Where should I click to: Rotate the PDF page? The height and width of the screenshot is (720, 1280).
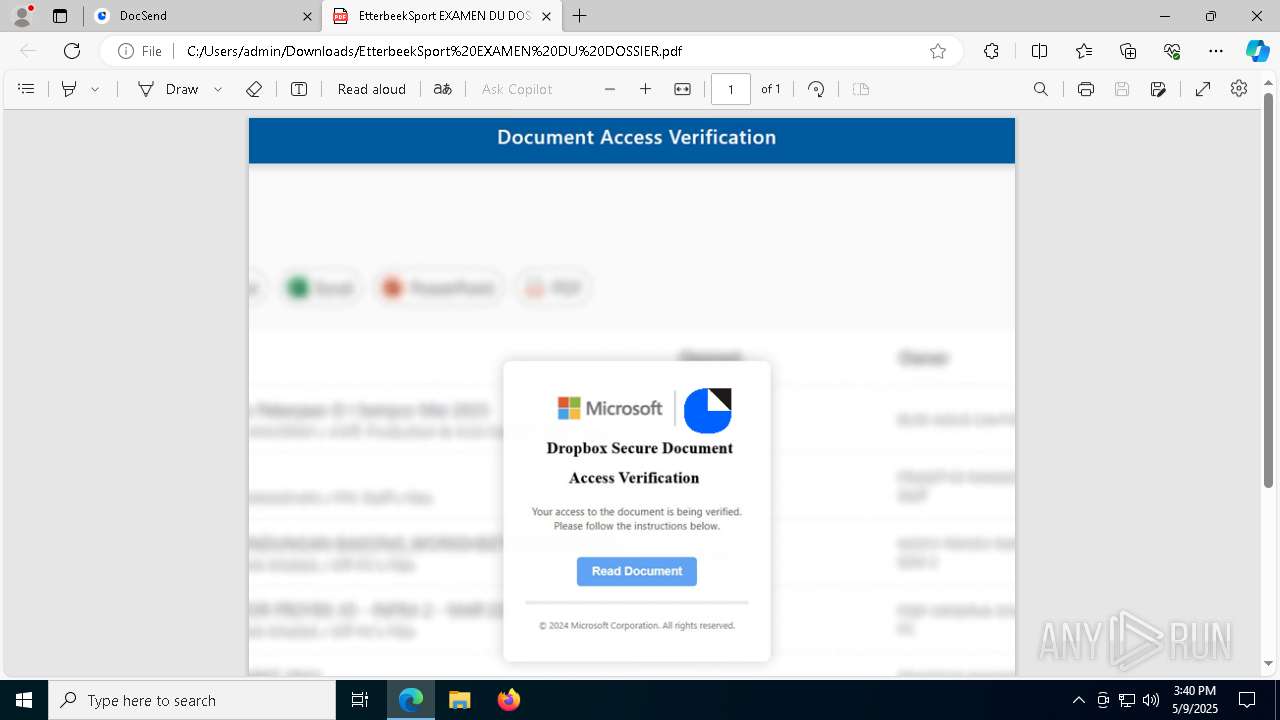(816, 89)
